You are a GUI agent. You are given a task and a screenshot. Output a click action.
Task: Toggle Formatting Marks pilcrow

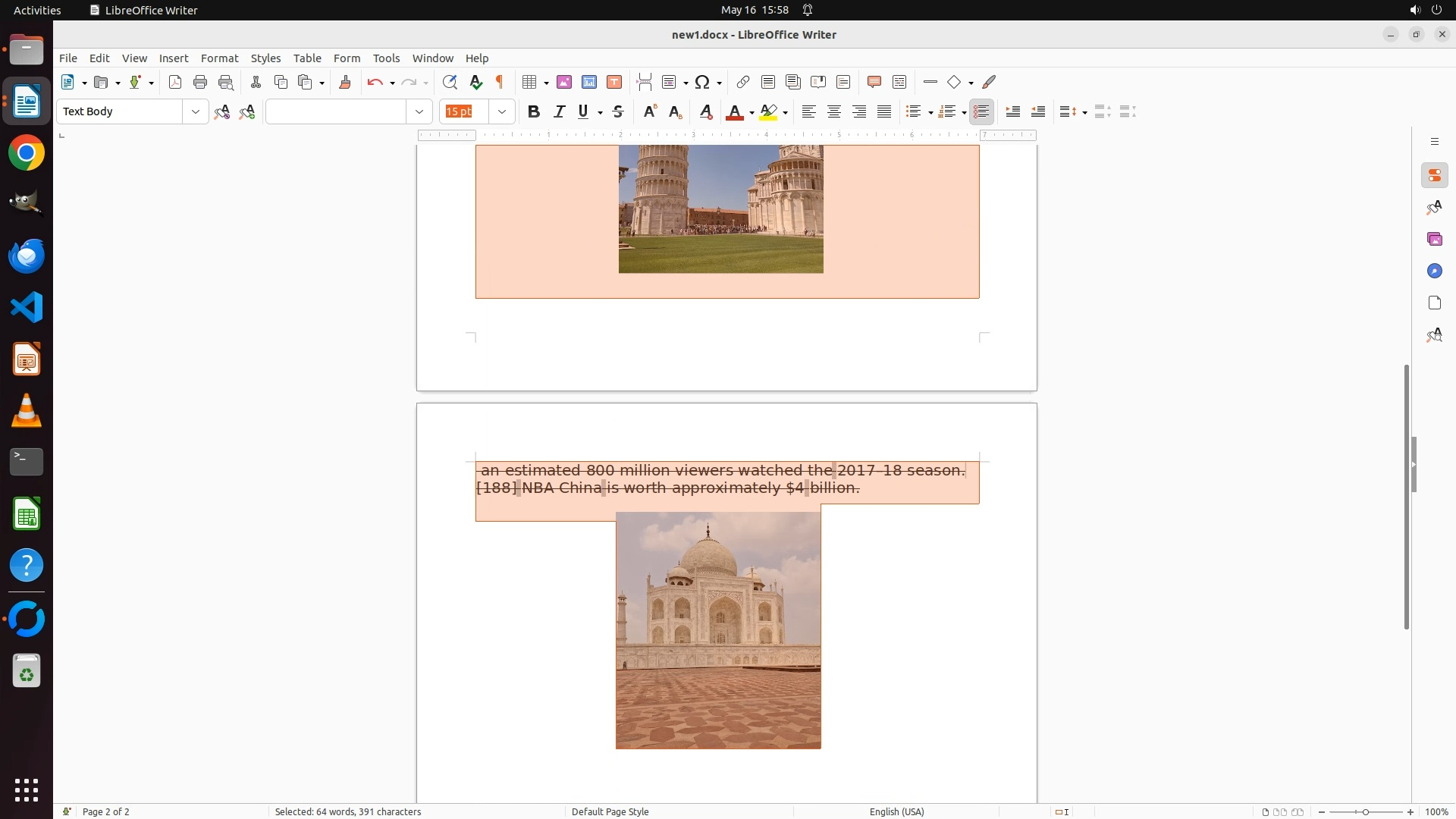[500, 82]
